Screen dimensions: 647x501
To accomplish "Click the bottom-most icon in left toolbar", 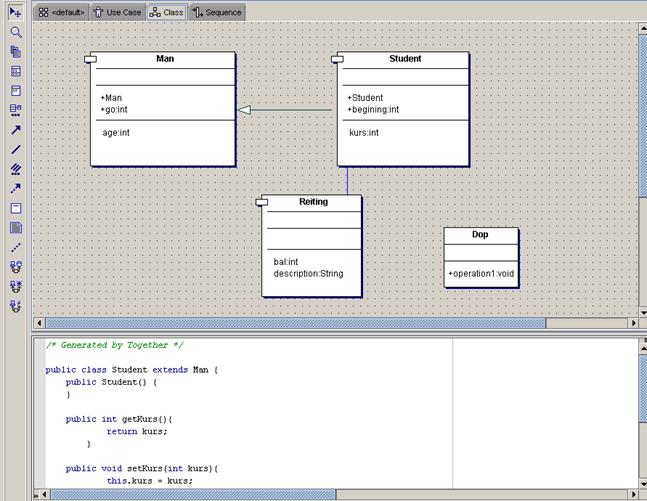I will [15, 305].
